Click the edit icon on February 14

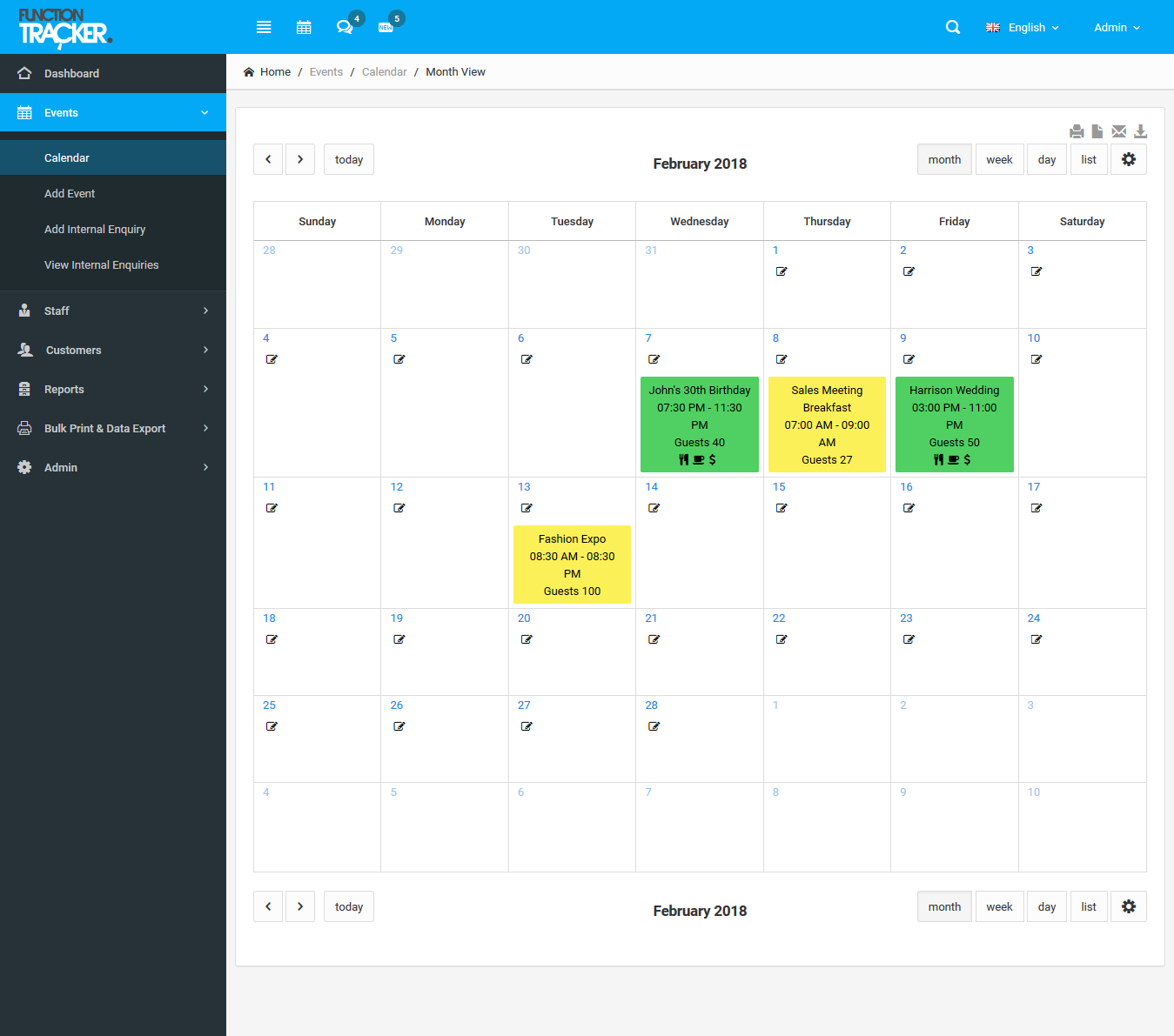pyautogui.click(x=654, y=508)
